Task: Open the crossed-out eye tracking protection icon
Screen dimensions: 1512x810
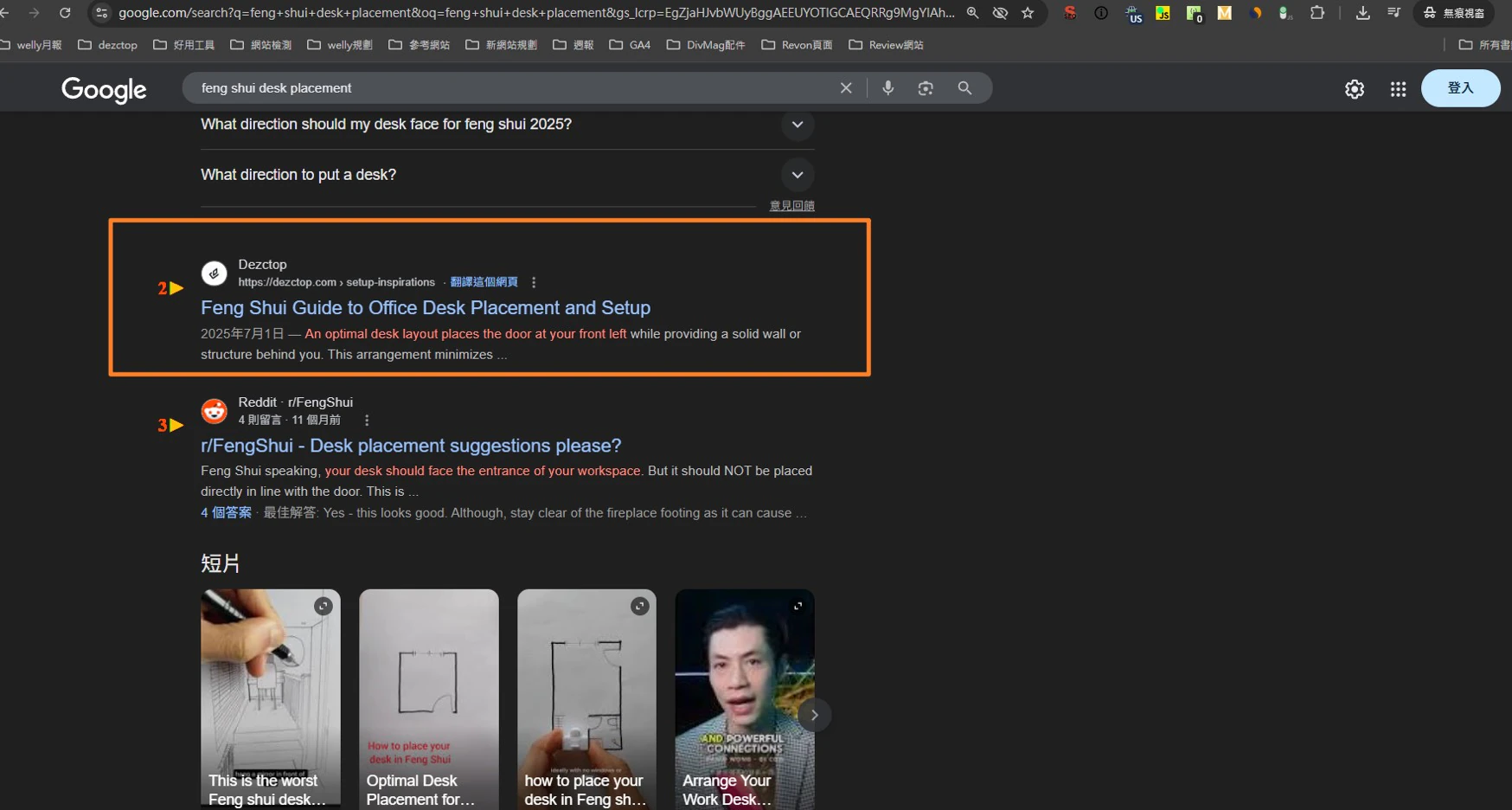Action: (x=1000, y=13)
